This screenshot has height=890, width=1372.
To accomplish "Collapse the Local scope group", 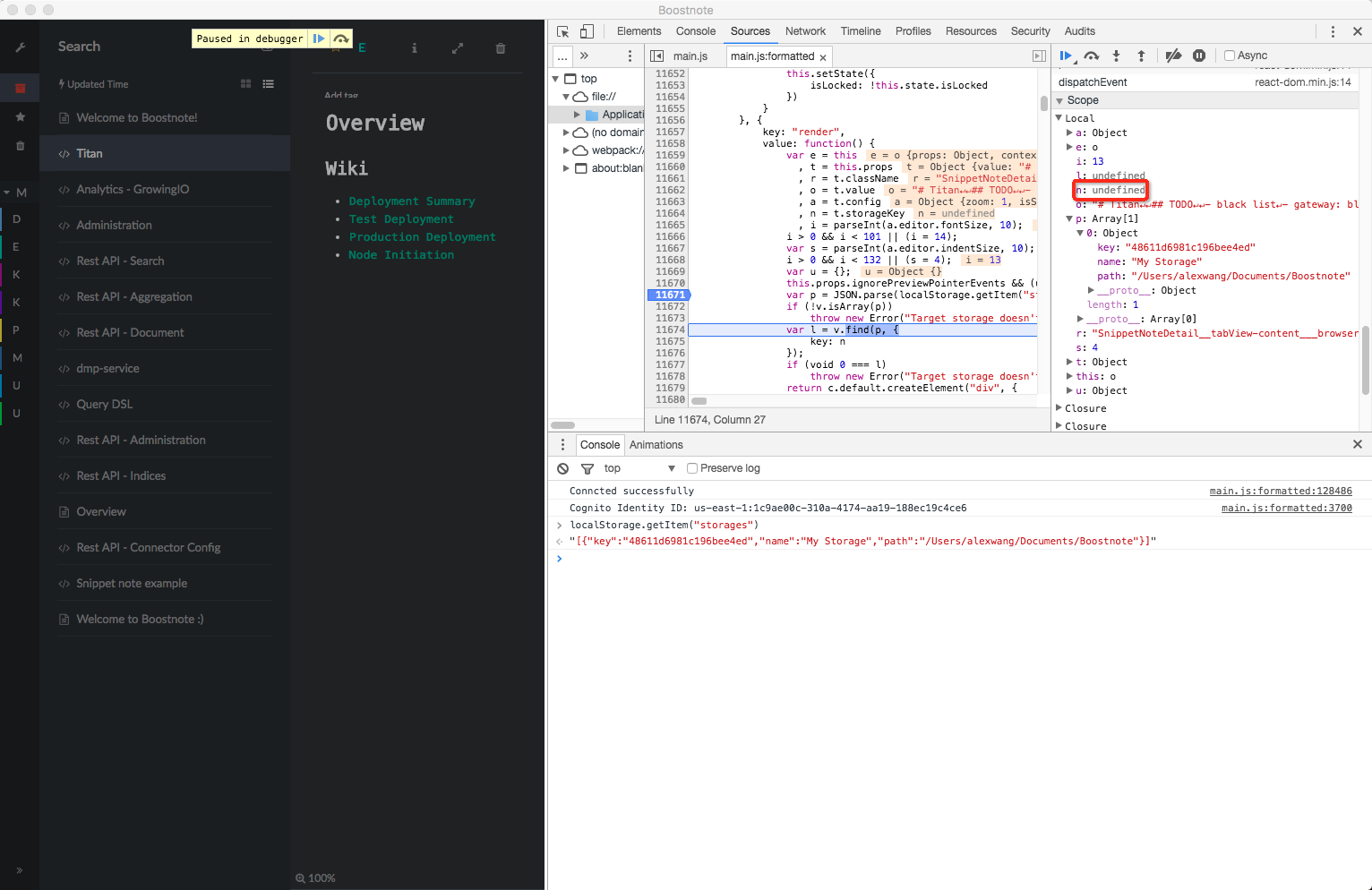I will [1059, 118].
